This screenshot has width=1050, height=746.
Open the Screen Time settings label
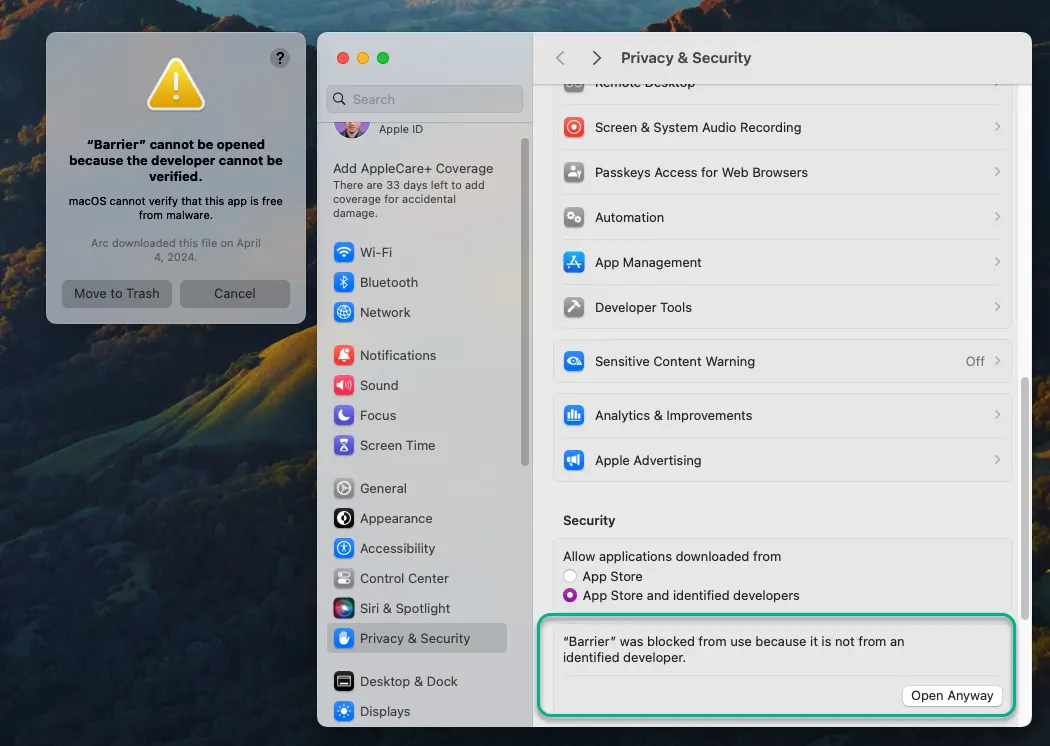coord(397,445)
